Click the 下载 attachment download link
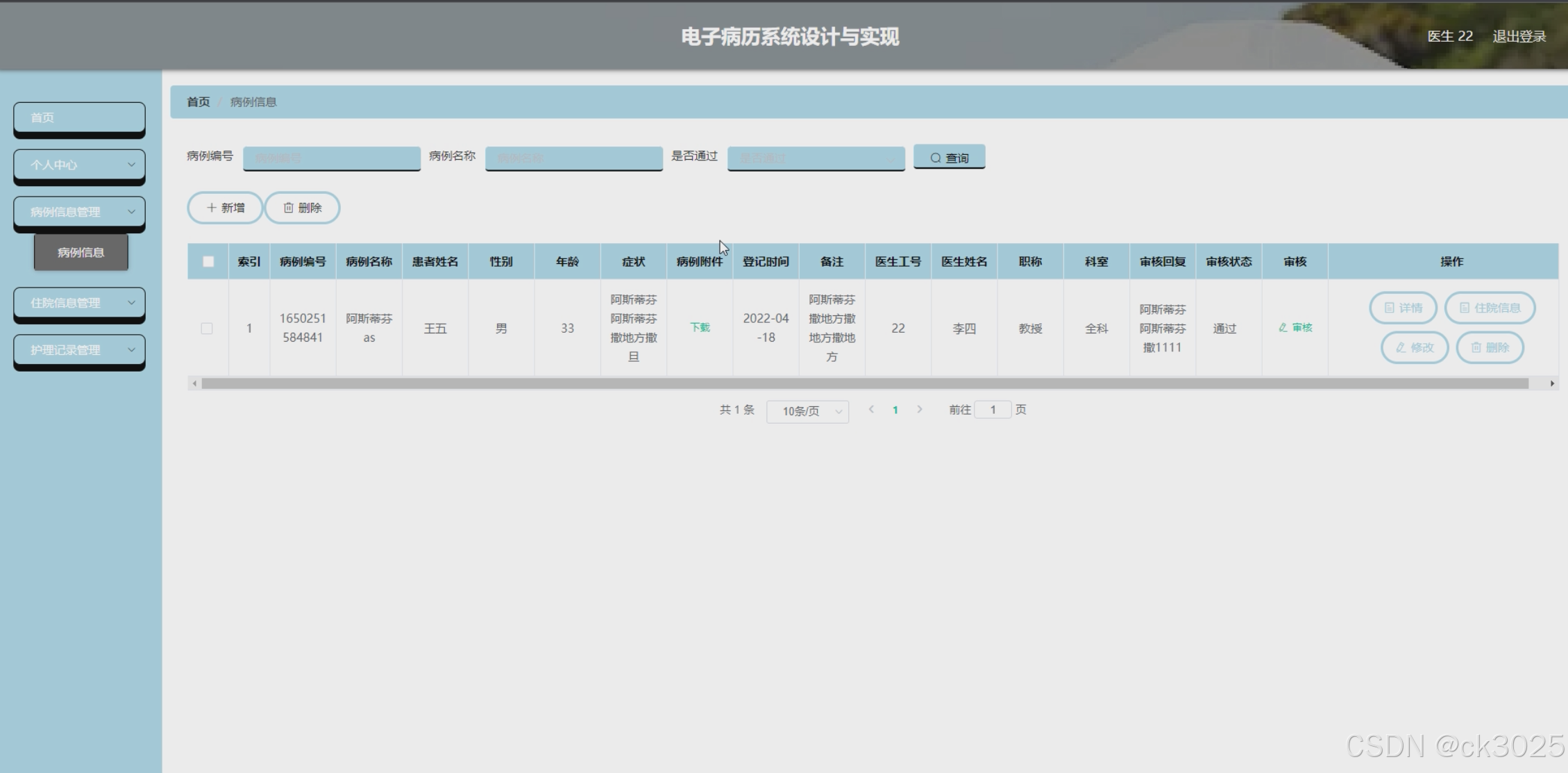The height and width of the screenshot is (773, 1568). tap(700, 328)
